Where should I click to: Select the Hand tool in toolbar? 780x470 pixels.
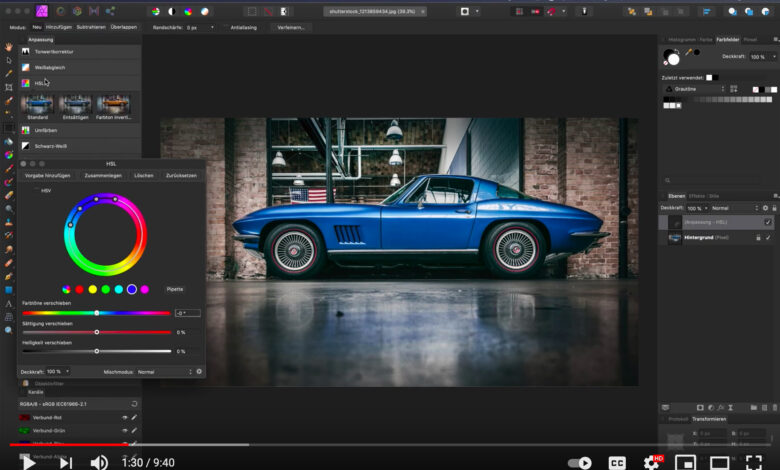(9, 45)
